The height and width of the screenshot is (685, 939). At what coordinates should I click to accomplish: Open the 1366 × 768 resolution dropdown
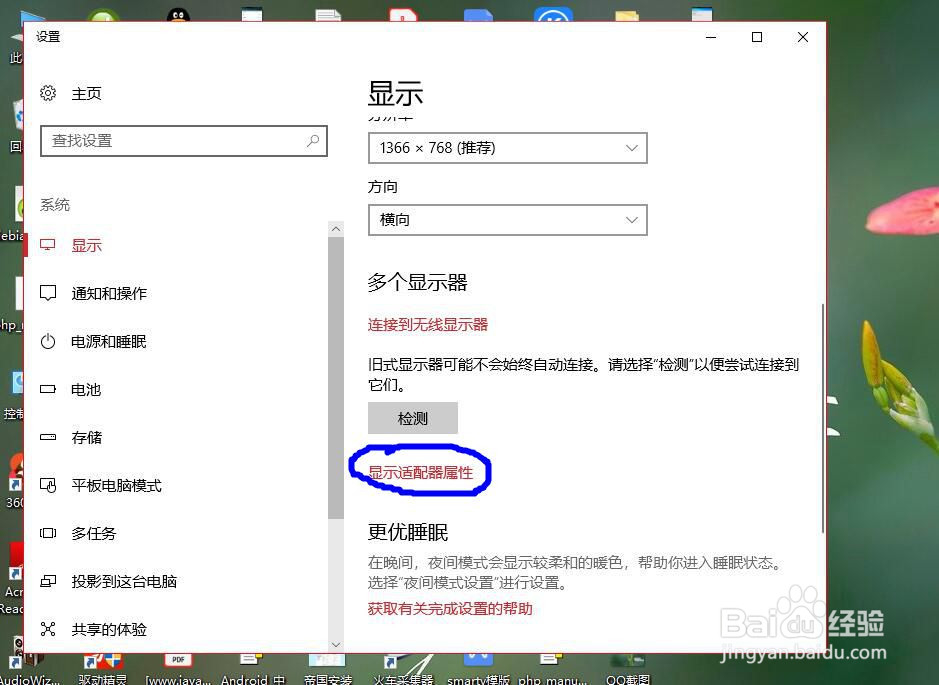[507, 147]
